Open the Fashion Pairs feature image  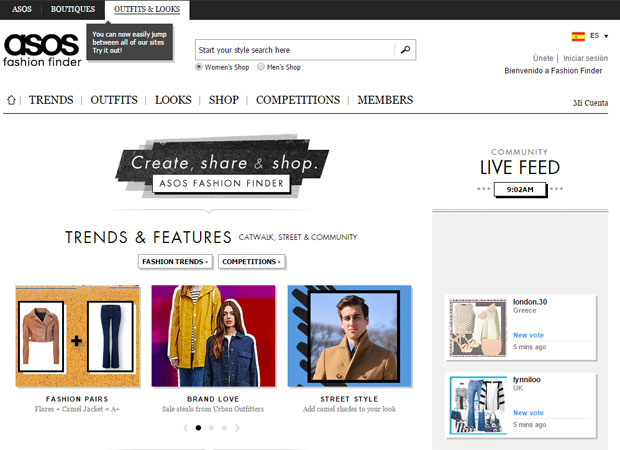tap(78, 336)
